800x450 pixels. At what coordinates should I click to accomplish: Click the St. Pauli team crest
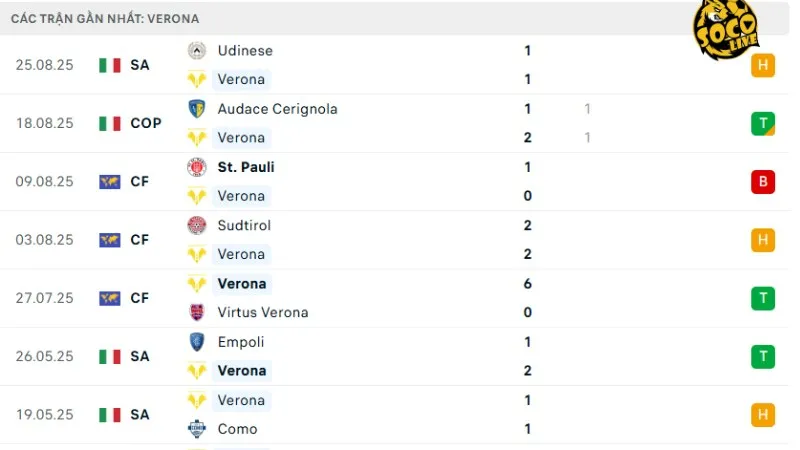[197, 167]
